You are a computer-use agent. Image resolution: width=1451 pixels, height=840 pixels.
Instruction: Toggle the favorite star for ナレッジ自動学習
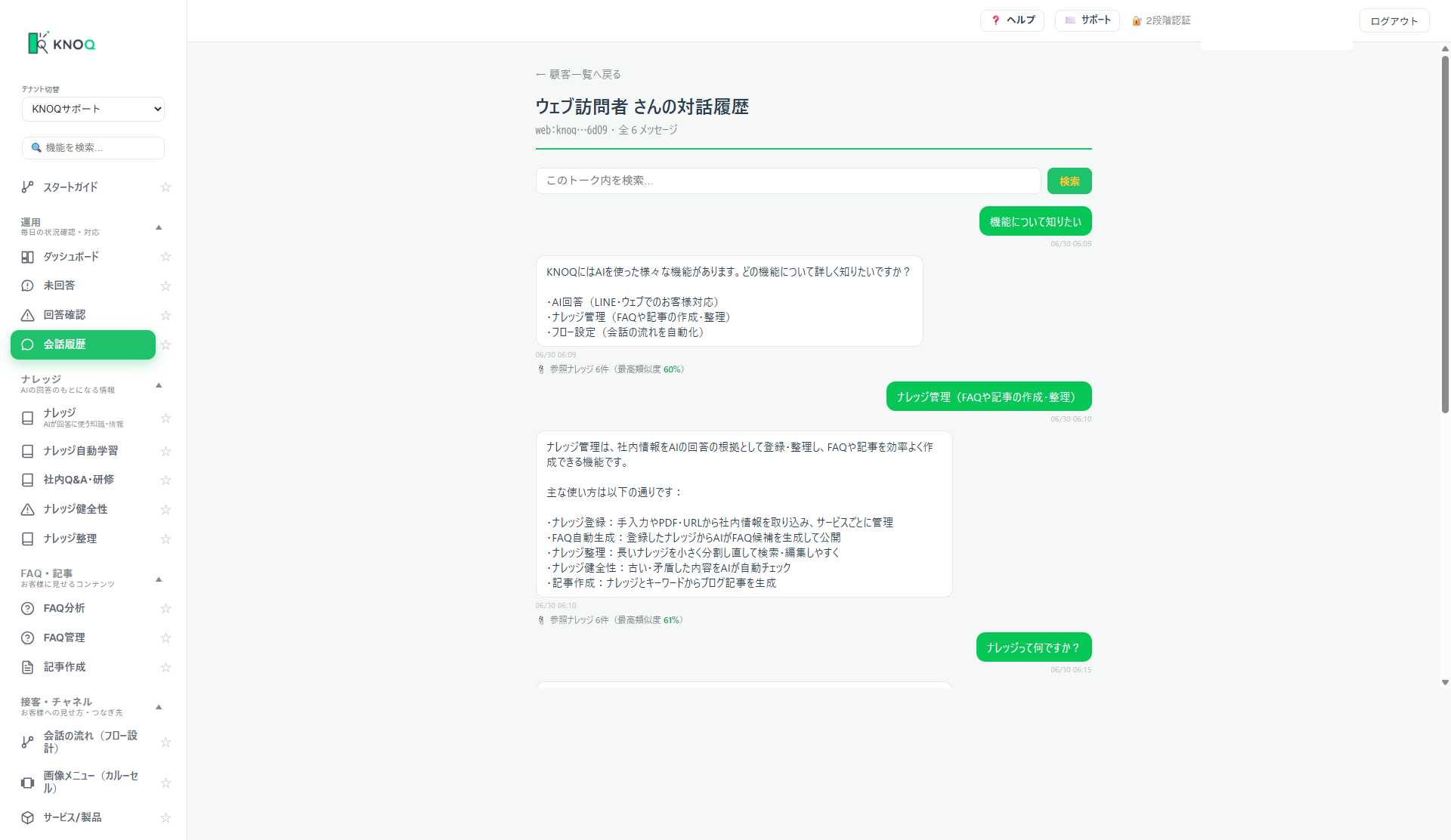166,451
